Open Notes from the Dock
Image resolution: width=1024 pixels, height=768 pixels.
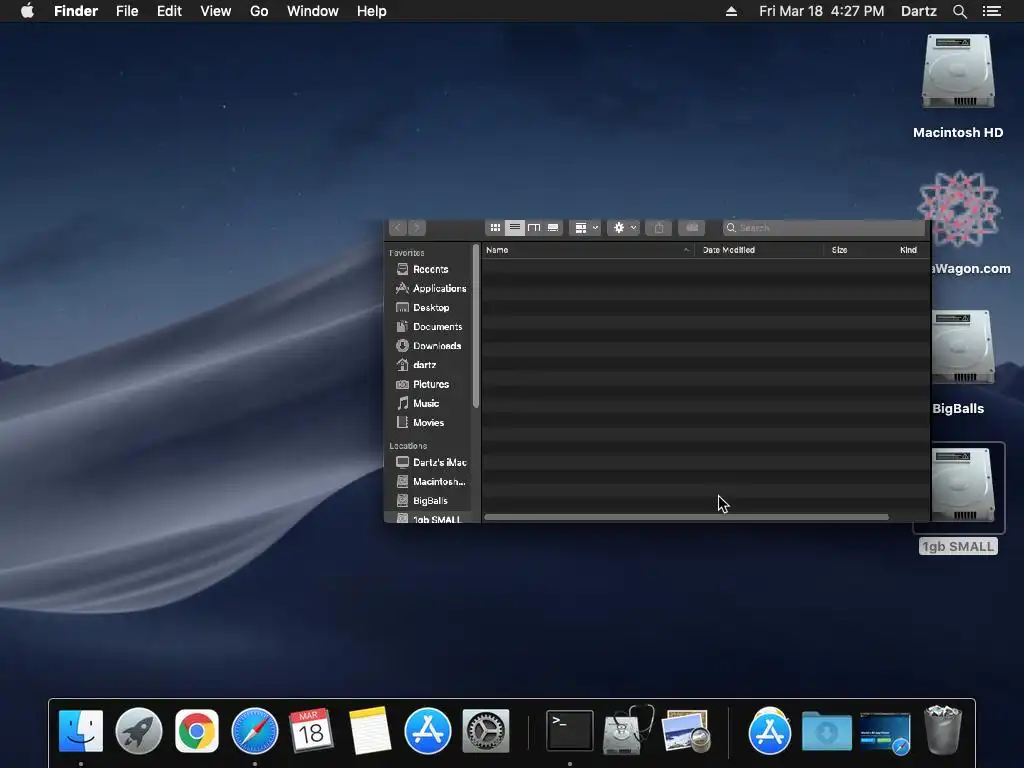[370, 731]
